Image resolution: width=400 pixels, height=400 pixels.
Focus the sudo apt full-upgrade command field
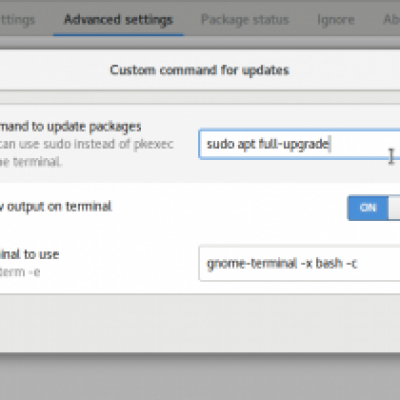(299, 144)
